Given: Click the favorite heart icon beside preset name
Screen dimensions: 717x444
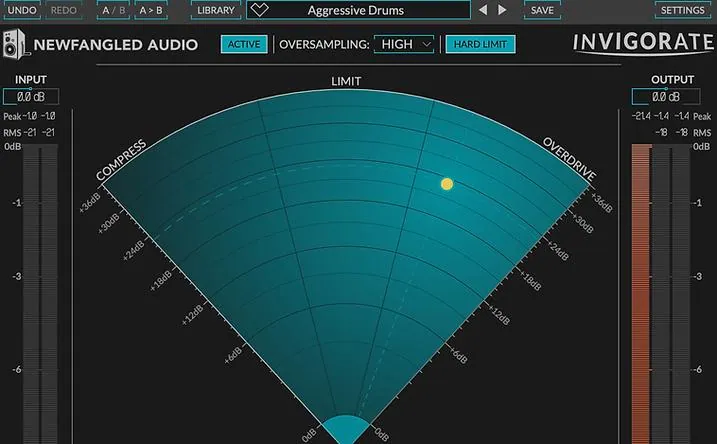Looking at the screenshot, I should (x=260, y=10).
